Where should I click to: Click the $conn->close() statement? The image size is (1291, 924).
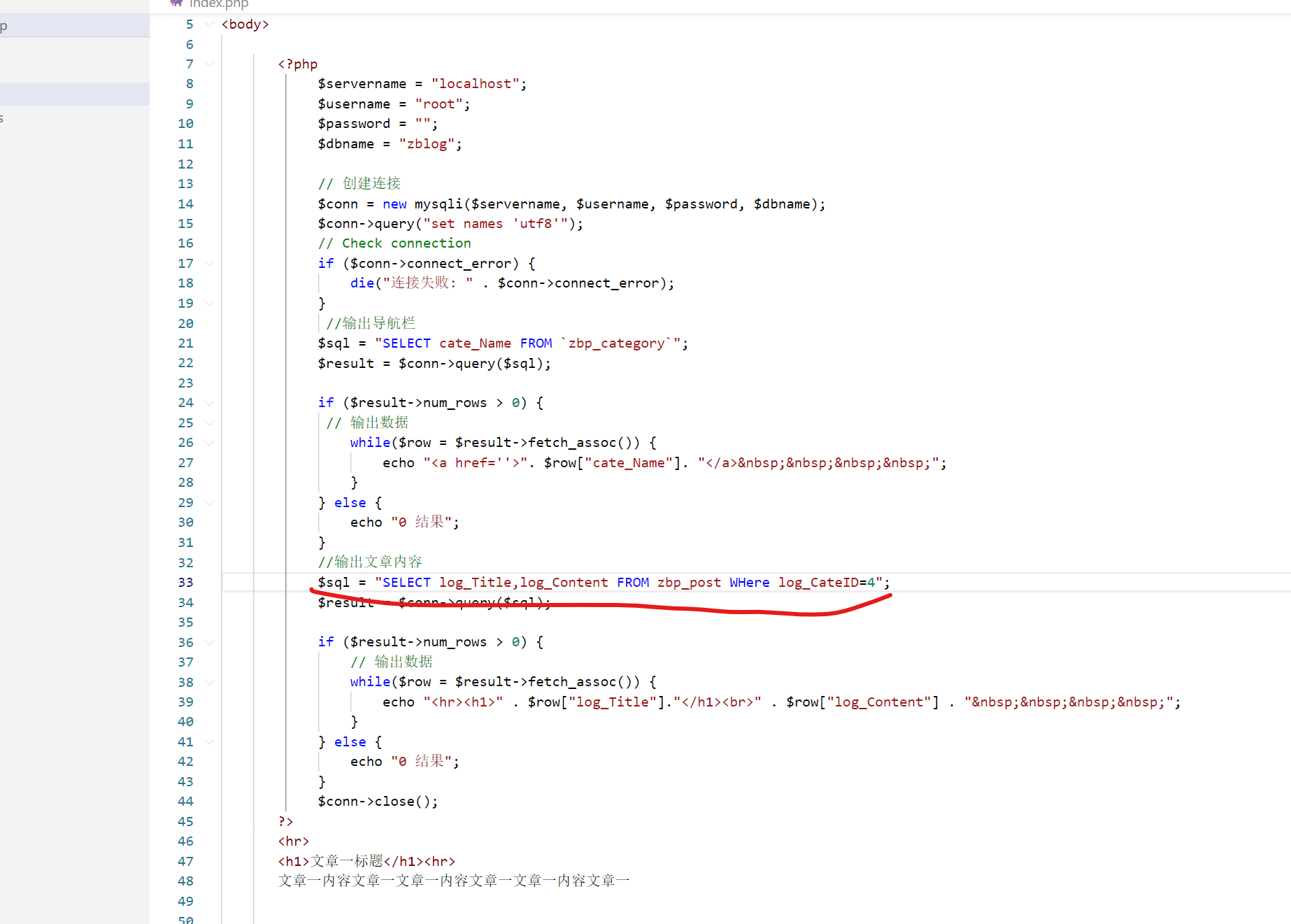pos(378,802)
